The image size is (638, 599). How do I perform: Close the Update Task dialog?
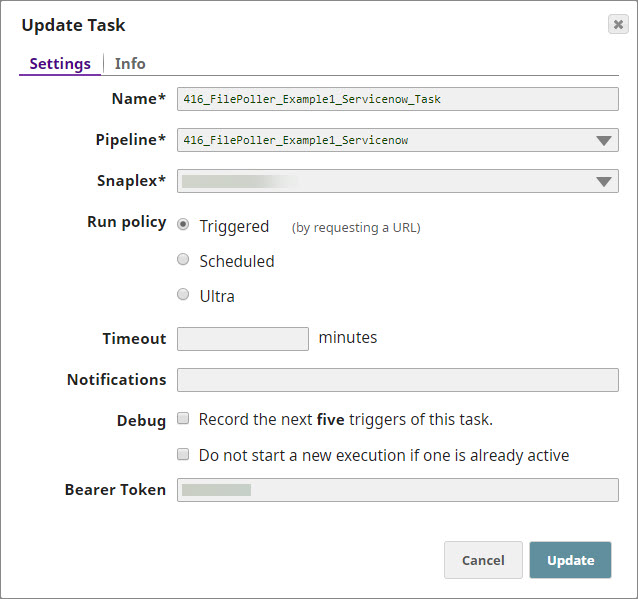coord(618,25)
